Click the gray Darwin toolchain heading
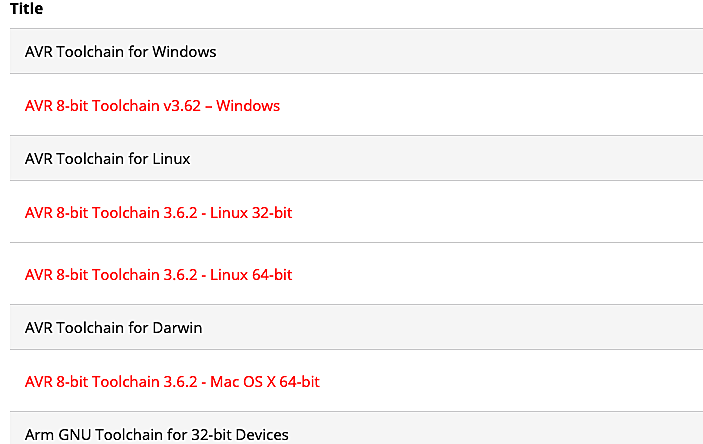 (113, 328)
